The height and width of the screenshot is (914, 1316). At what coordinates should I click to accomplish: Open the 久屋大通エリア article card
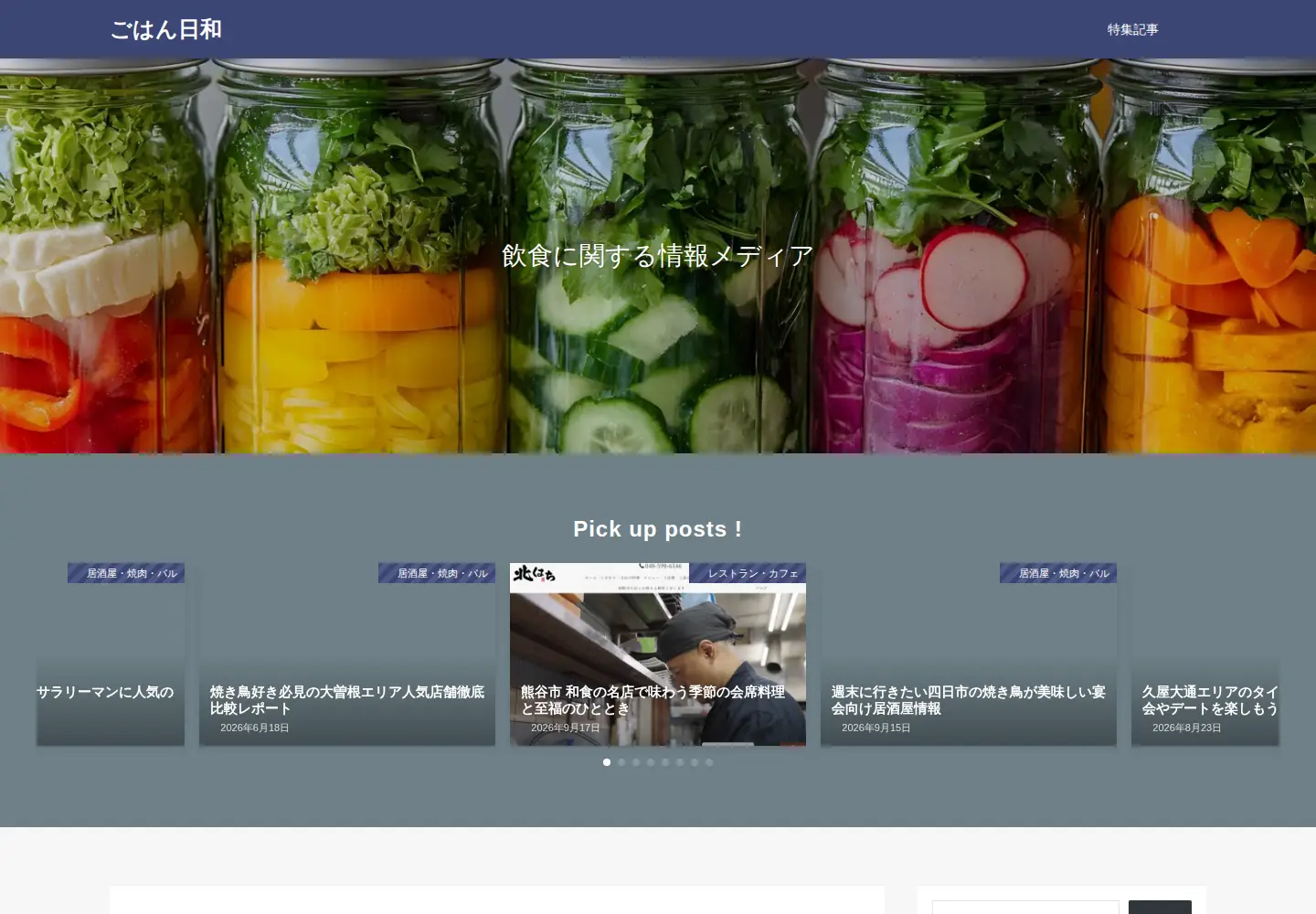(1205, 654)
